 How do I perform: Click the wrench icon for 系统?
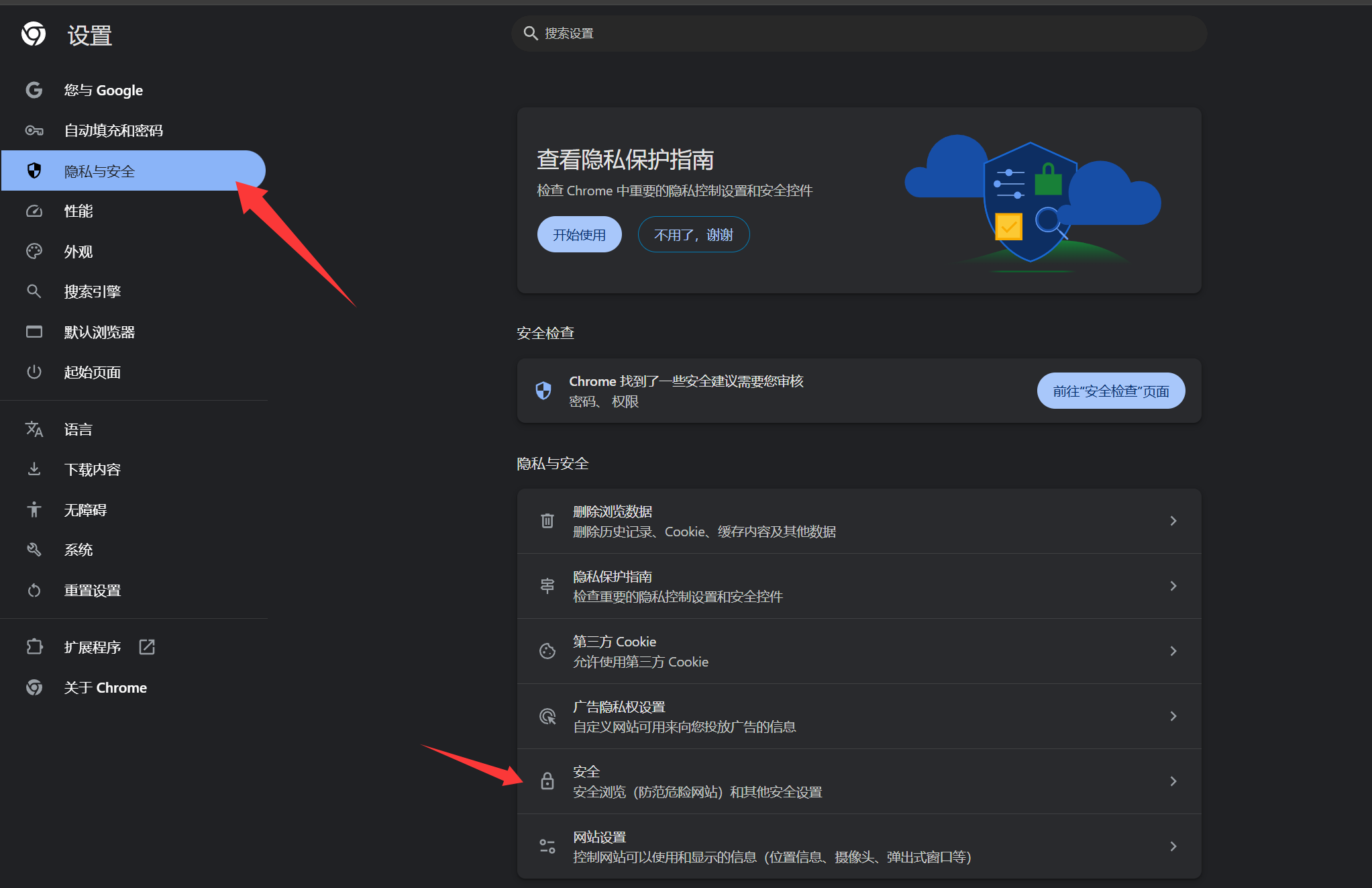pyautogui.click(x=34, y=550)
